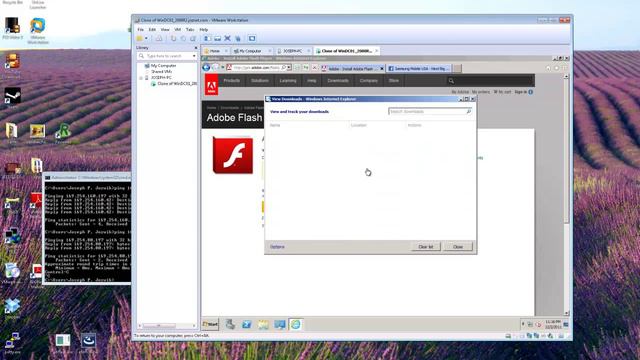Open the VMware Workstation desktop shortcut
The height and width of the screenshot is (360, 640).
pos(38,31)
